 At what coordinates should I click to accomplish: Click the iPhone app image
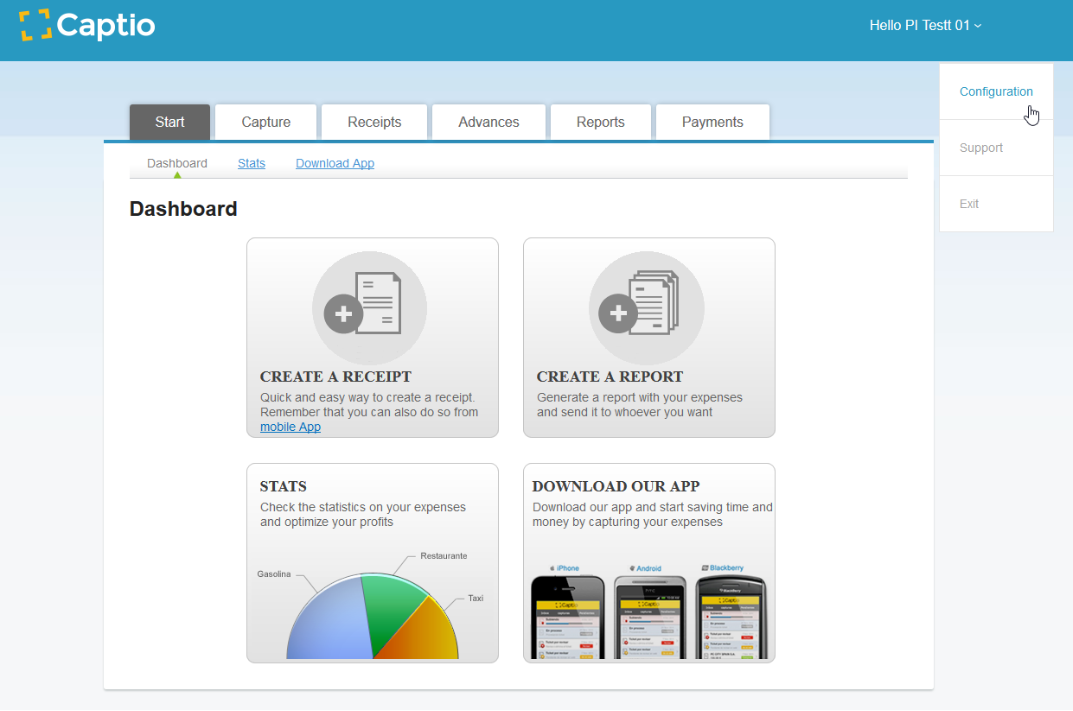567,616
